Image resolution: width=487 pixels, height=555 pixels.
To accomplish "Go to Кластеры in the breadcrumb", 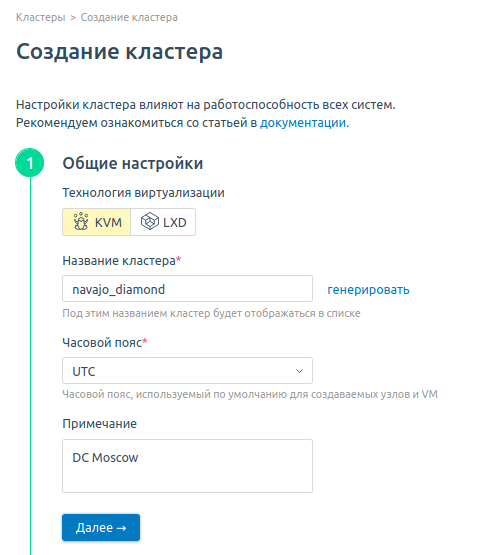I will (41, 17).
